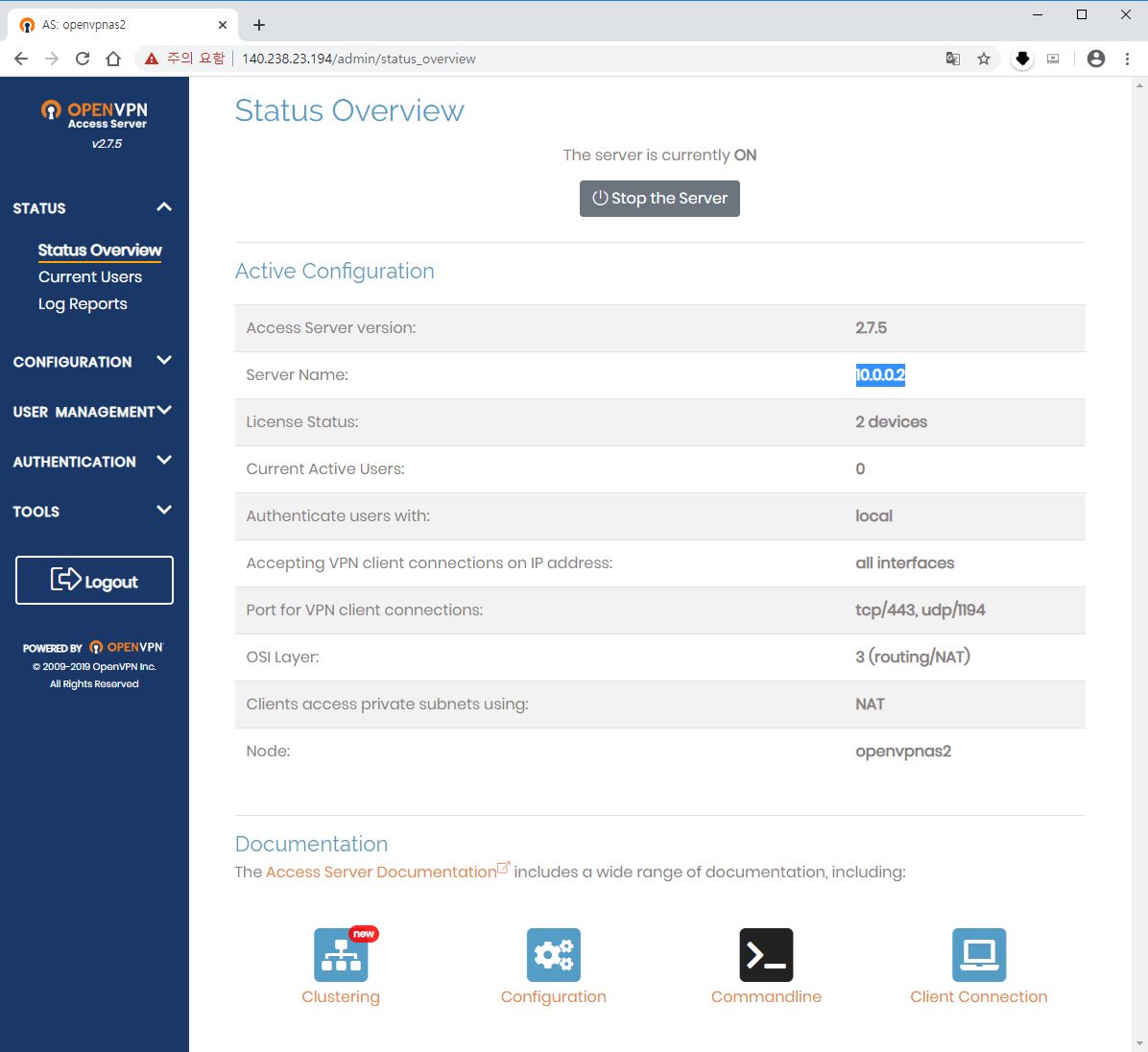
Task: Click the black download extension icon
Action: (1022, 59)
